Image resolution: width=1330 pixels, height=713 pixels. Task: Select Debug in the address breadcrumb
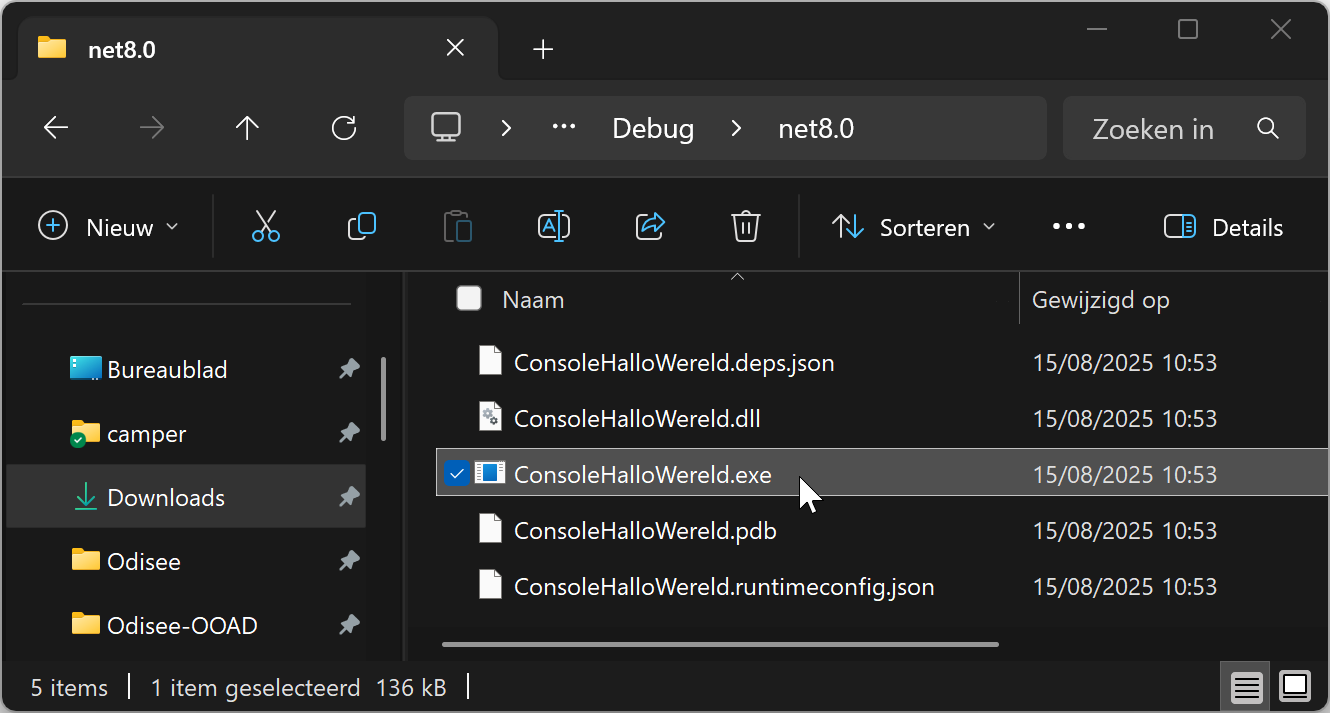(x=653, y=129)
